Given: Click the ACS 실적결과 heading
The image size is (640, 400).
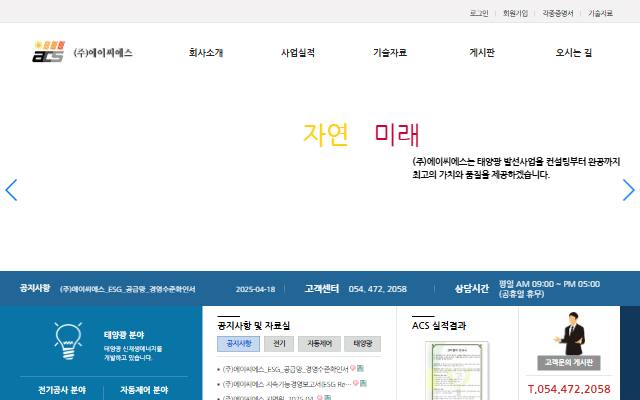Looking at the screenshot, I should (x=439, y=325).
